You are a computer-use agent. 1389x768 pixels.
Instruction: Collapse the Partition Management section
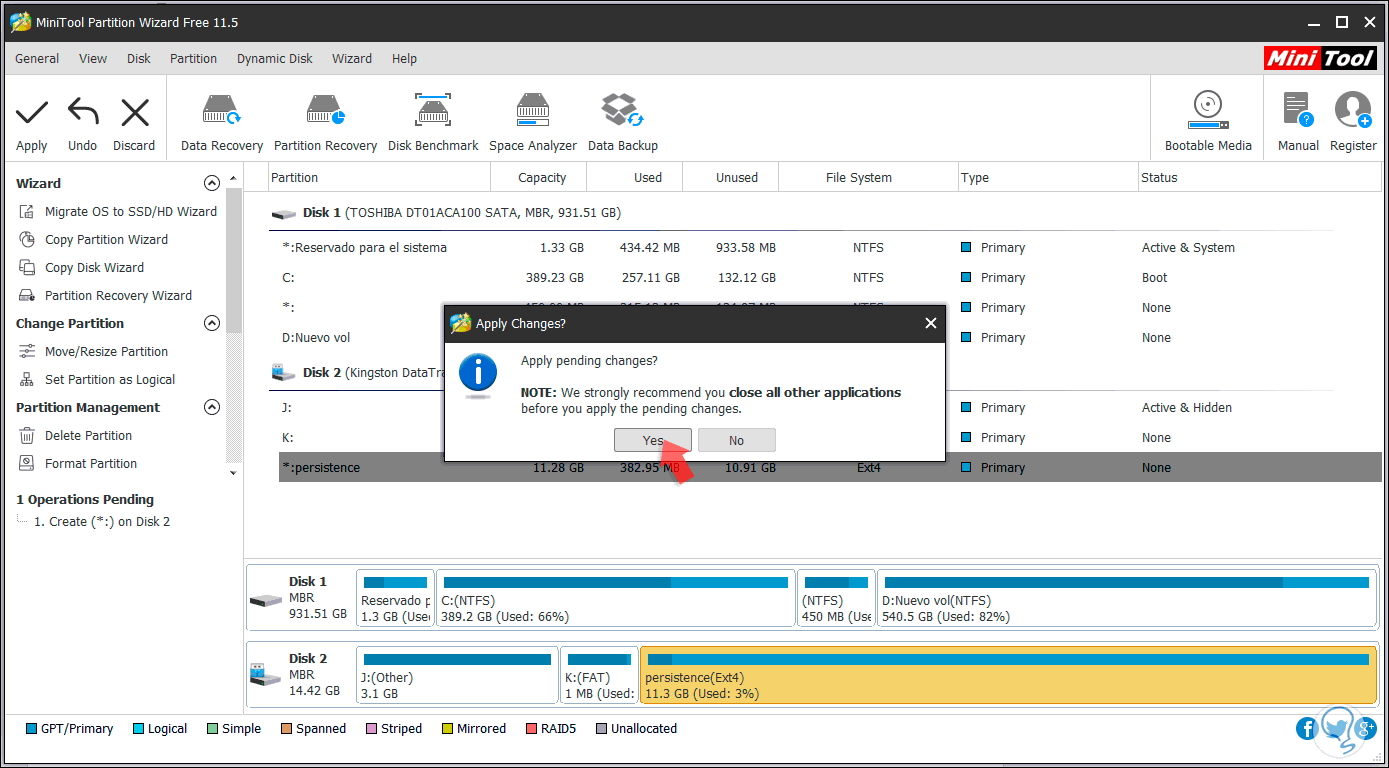[211, 408]
